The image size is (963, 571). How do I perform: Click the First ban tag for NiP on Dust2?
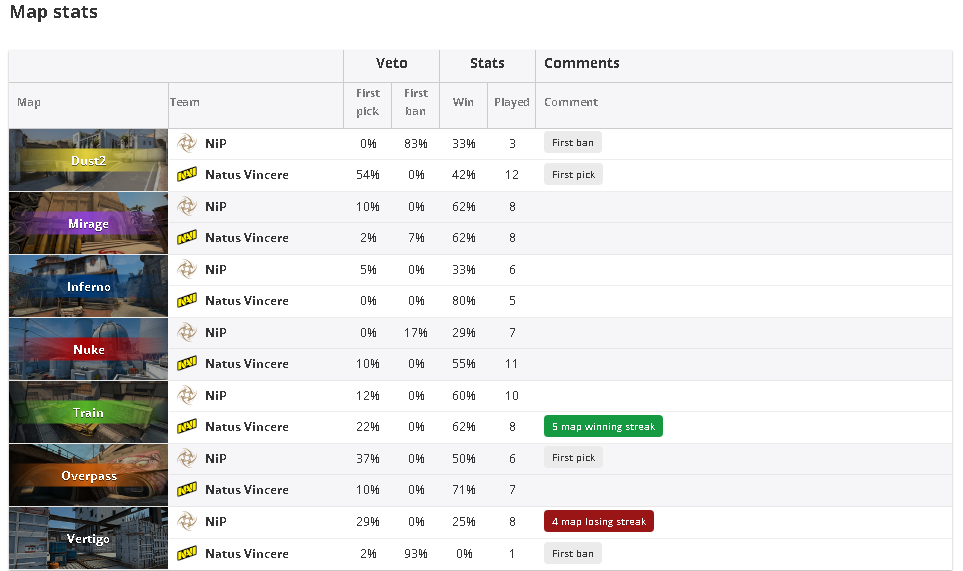(572, 142)
